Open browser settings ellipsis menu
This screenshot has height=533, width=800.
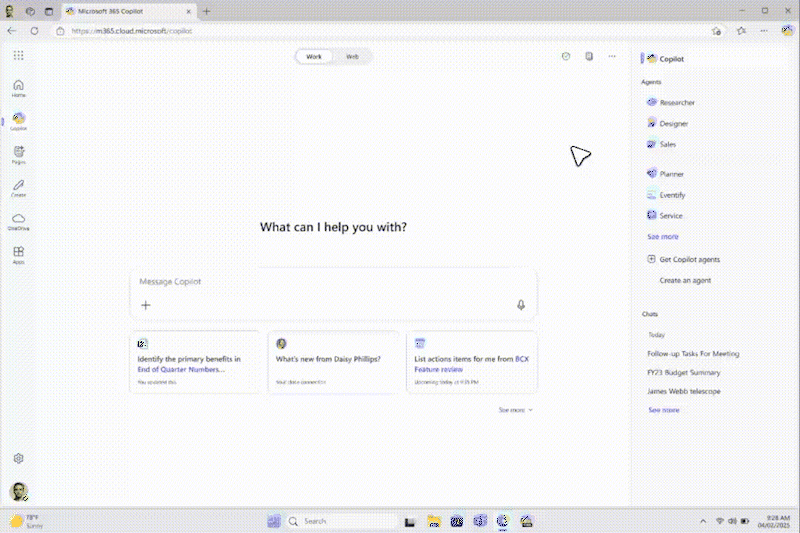(764, 31)
